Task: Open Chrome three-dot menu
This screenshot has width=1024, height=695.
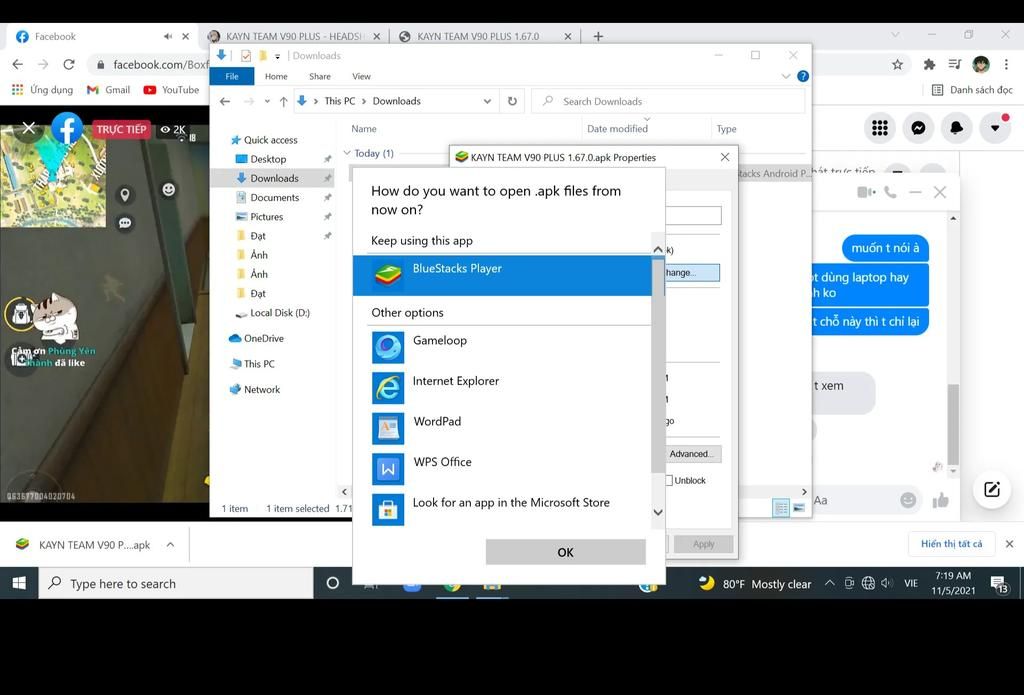Action: pyautogui.click(x=1006, y=64)
